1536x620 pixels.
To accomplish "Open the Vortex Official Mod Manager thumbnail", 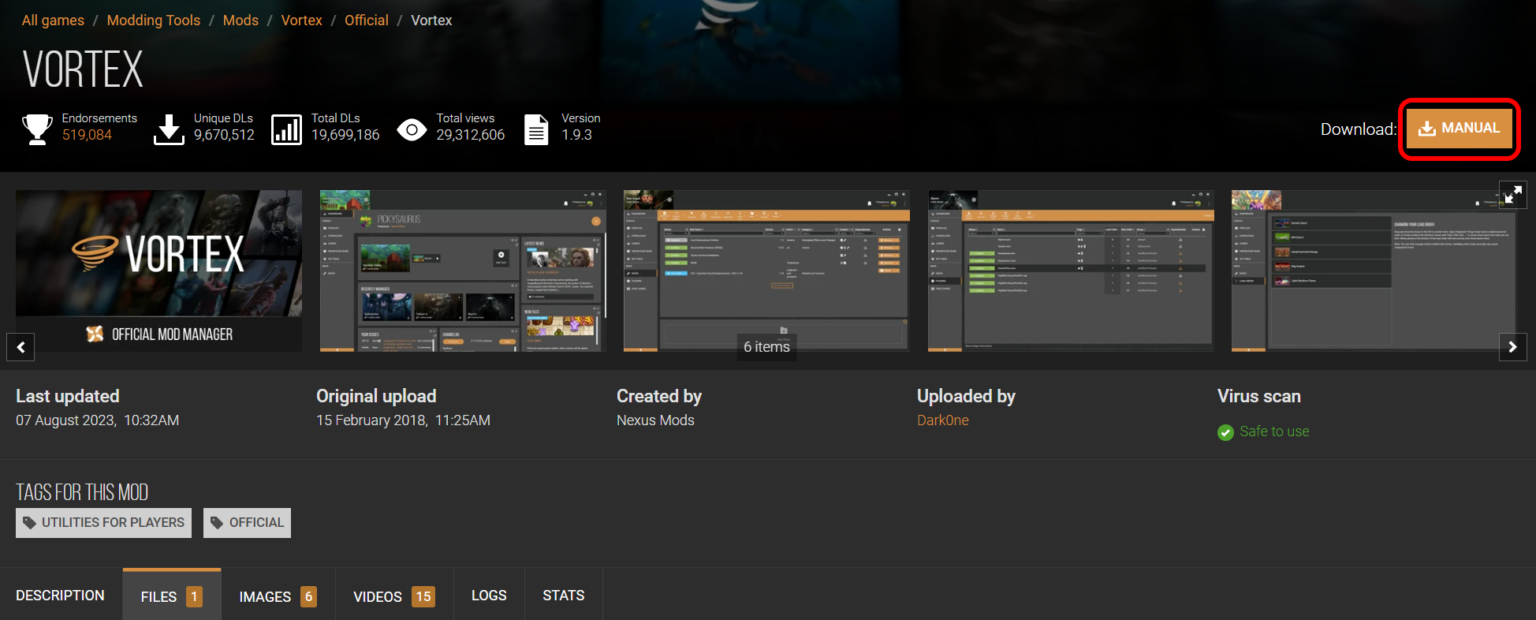I will (159, 271).
